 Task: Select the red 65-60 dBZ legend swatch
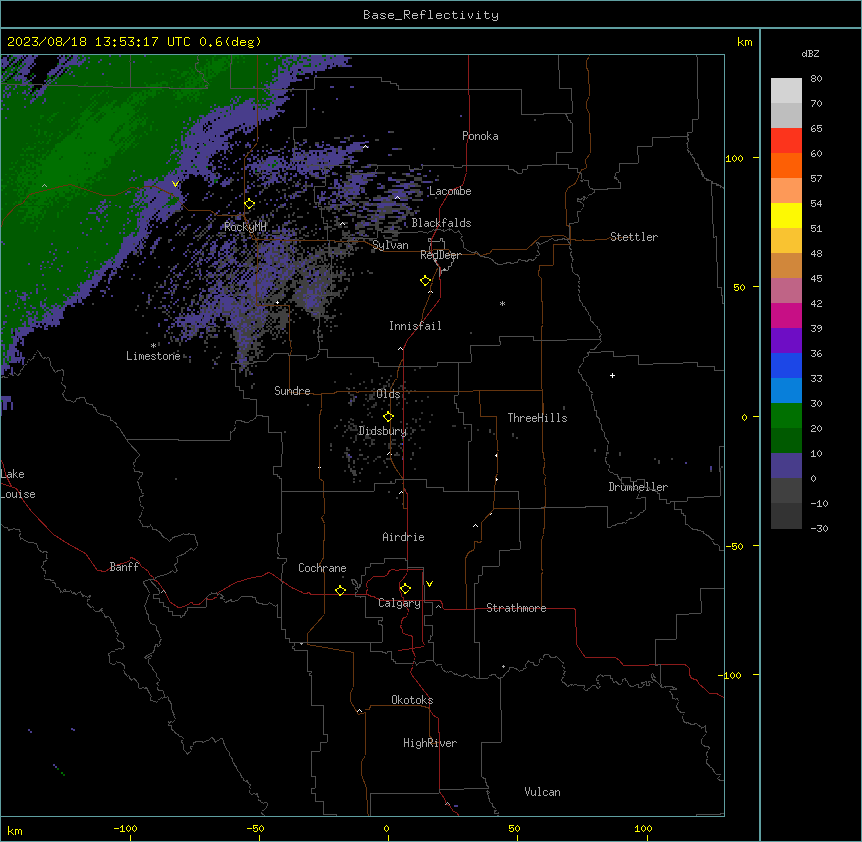pyautogui.click(x=786, y=140)
